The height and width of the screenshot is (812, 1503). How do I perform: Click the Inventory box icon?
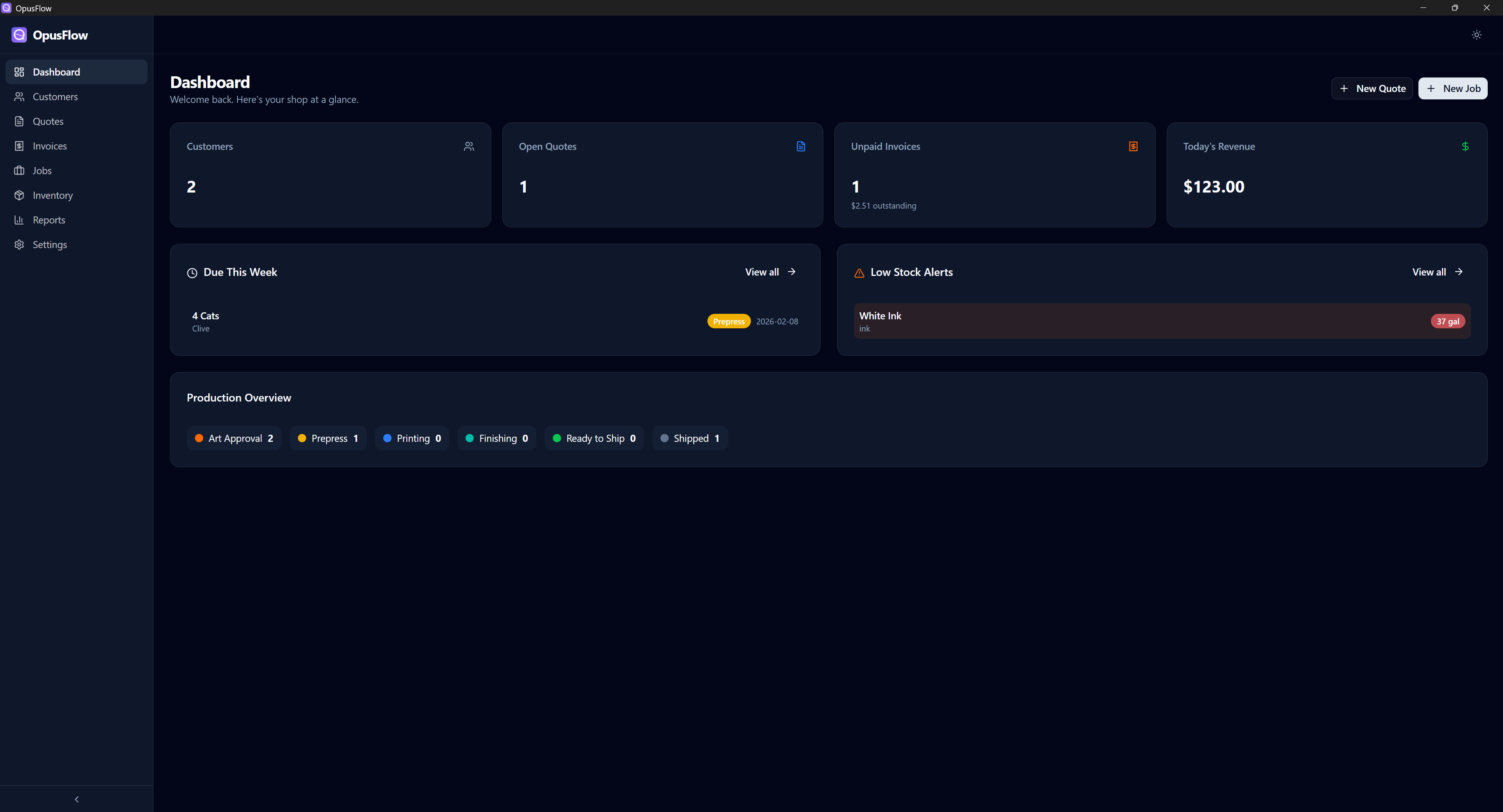(19, 195)
